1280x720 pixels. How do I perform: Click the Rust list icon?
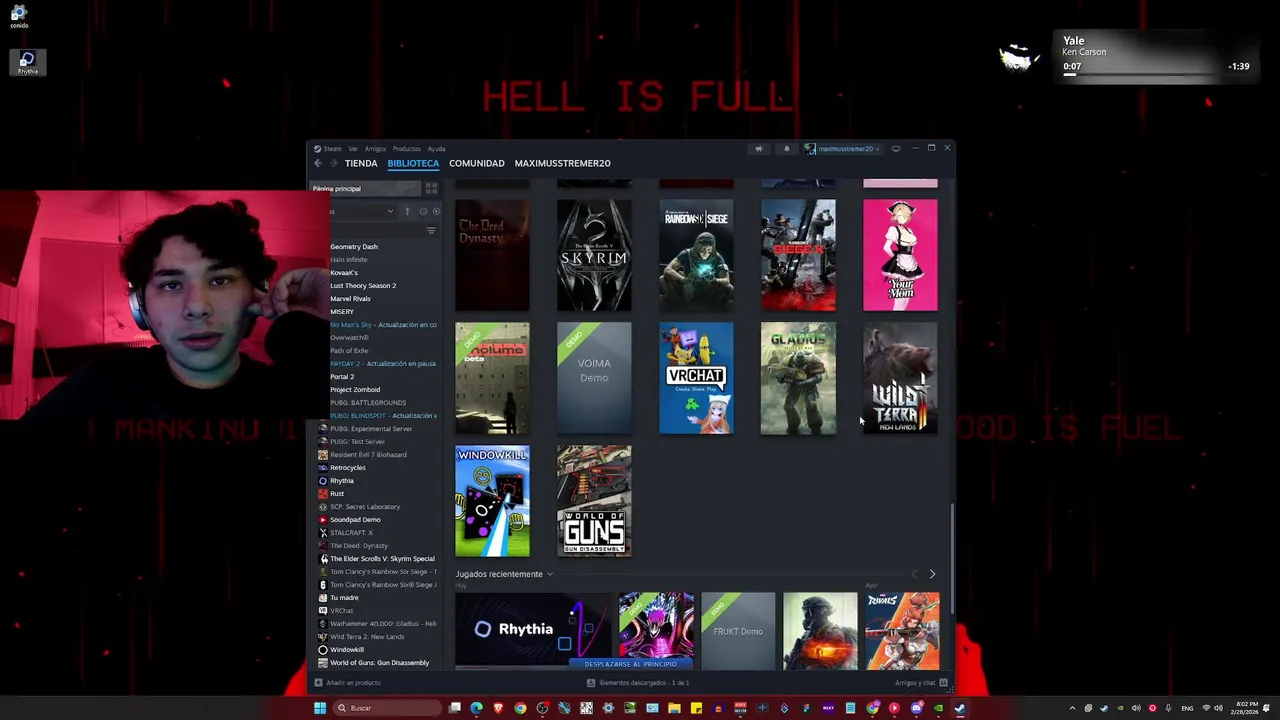click(x=323, y=494)
